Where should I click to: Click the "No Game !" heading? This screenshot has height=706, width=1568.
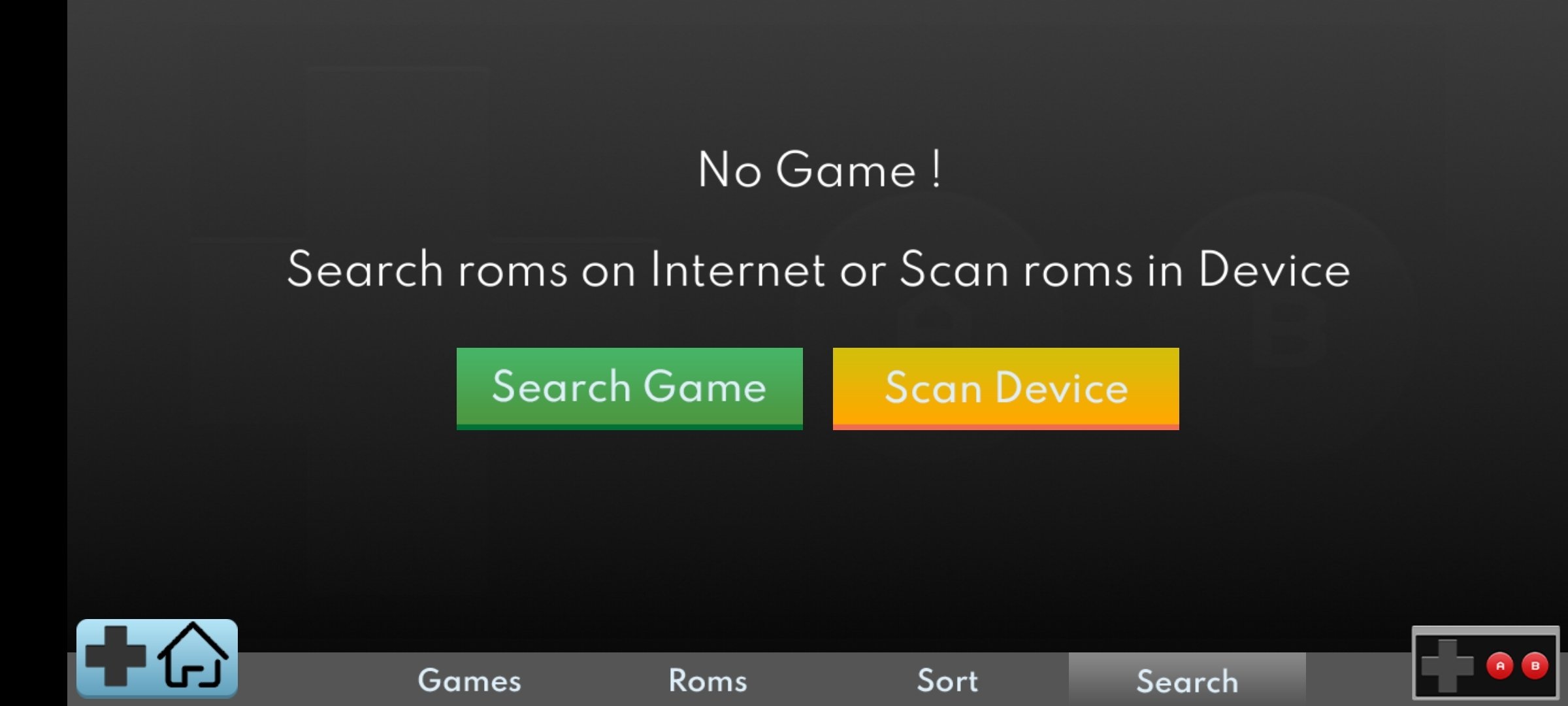click(819, 169)
